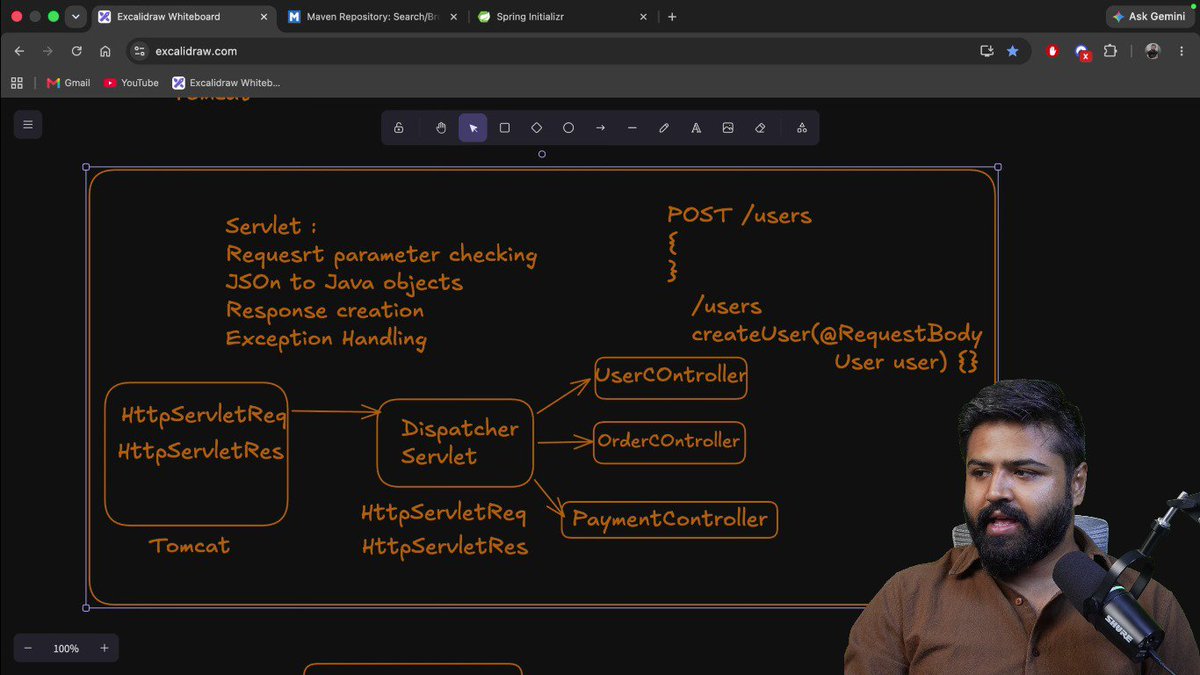
Task: Select the Diamond shape tool
Action: click(537, 128)
